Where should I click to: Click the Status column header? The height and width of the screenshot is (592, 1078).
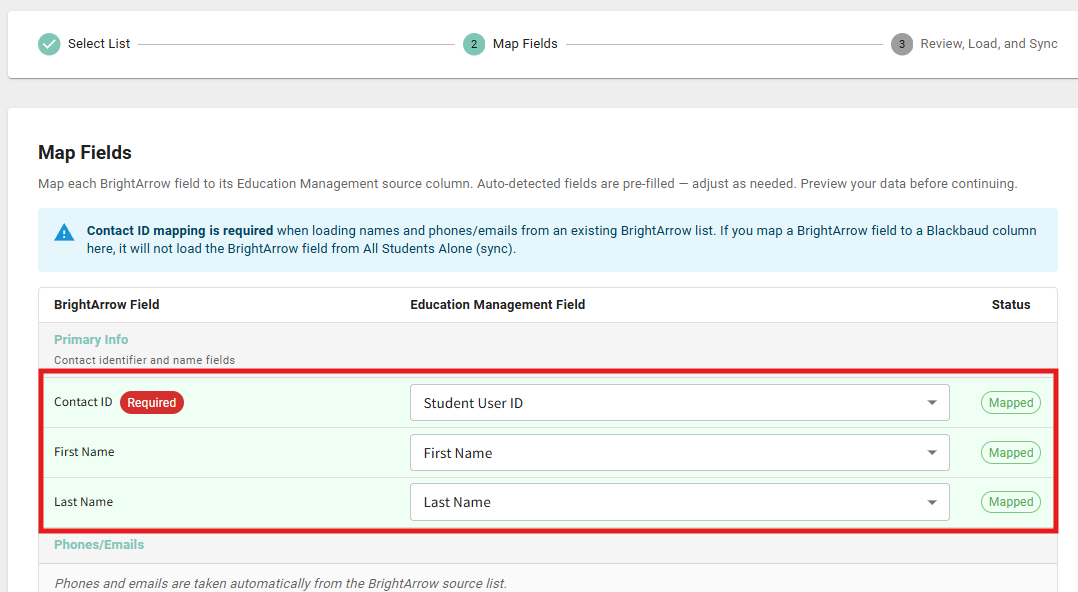click(x=1011, y=305)
